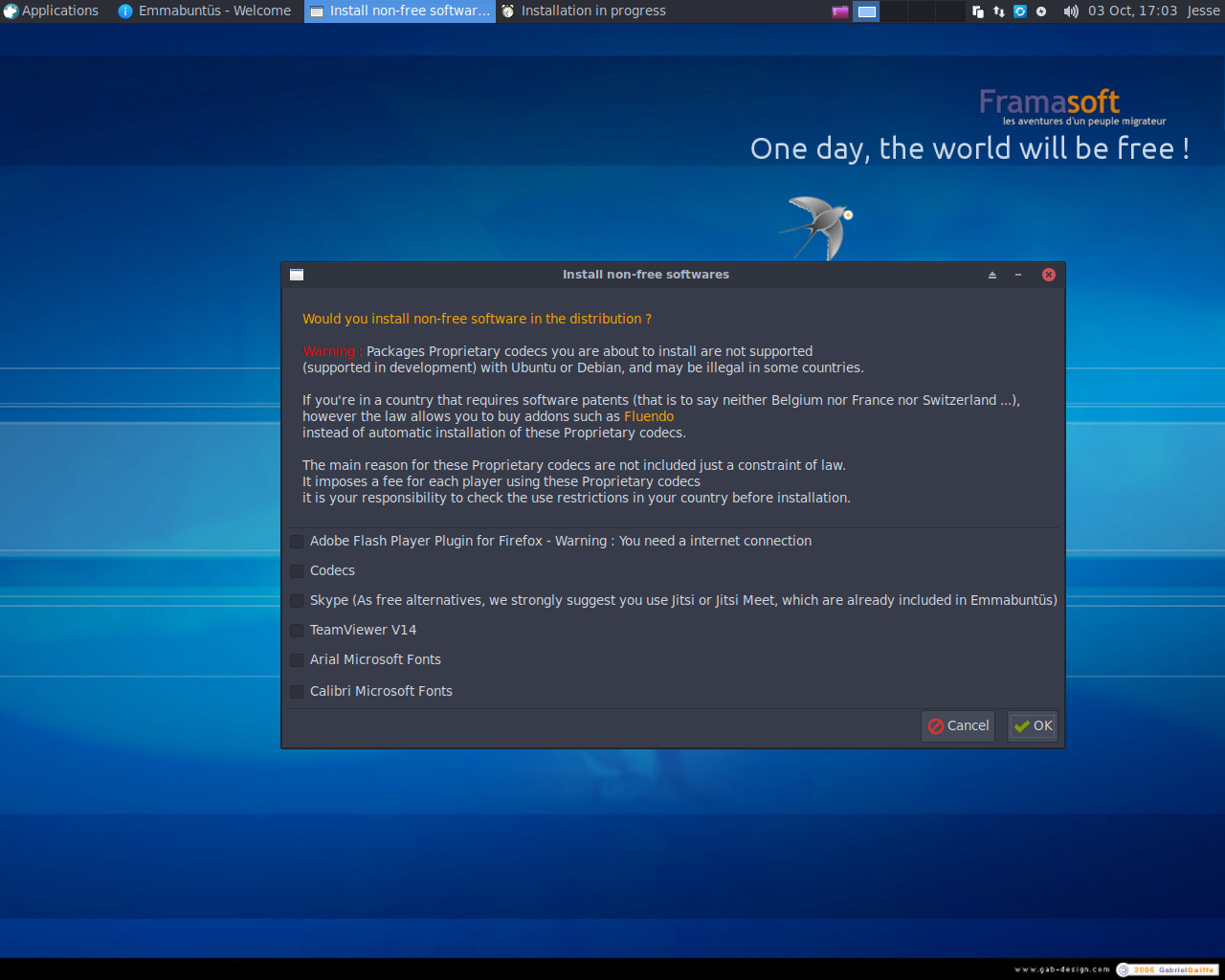Click the blue software update tray icon
This screenshot has height=980, width=1225.
[x=1020, y=11]
